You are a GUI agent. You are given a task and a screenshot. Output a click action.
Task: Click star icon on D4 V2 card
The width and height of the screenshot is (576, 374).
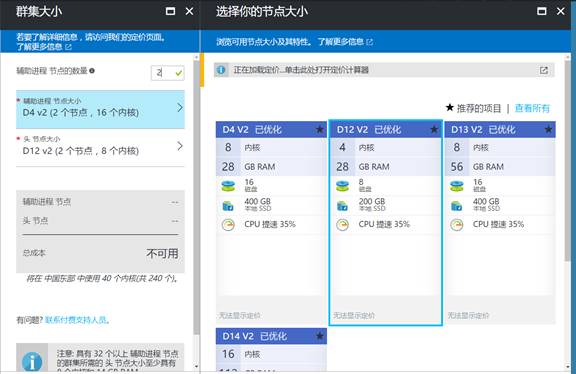pos(320,129)
